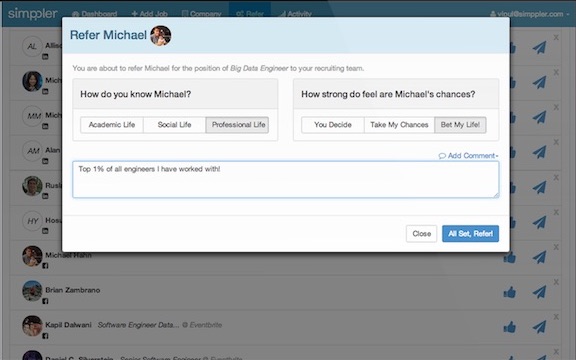Send referral for Michael Hahn
The image size is (576, 360).
coord(539,257)
